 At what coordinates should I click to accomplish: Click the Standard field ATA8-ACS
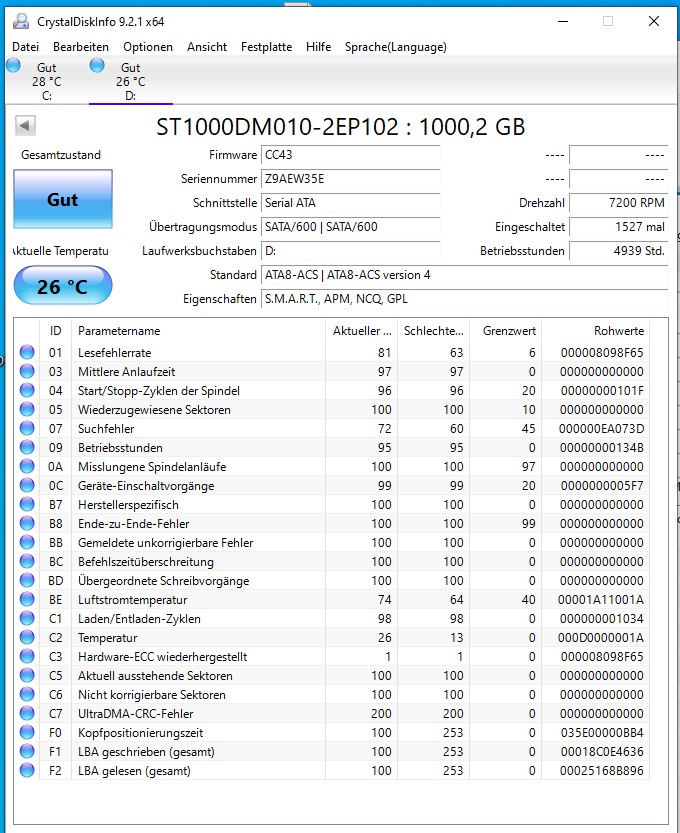pos(464,275)
